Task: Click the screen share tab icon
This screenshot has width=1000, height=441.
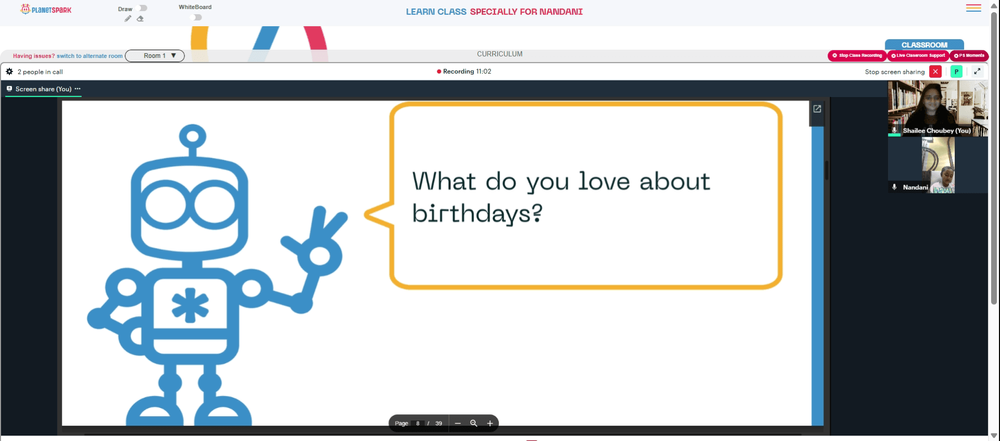Action: pyautogui.click(x=10, y=89)
